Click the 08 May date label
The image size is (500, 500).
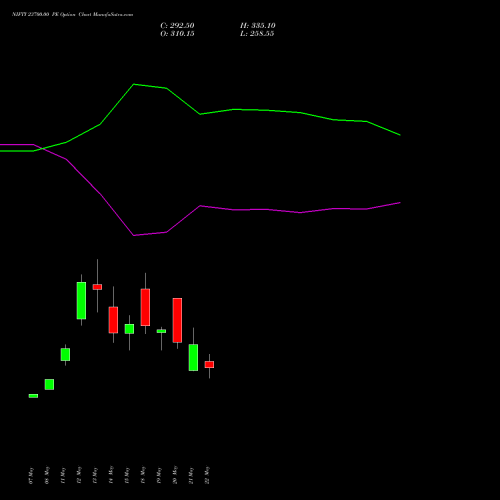(x=47, y=475)
